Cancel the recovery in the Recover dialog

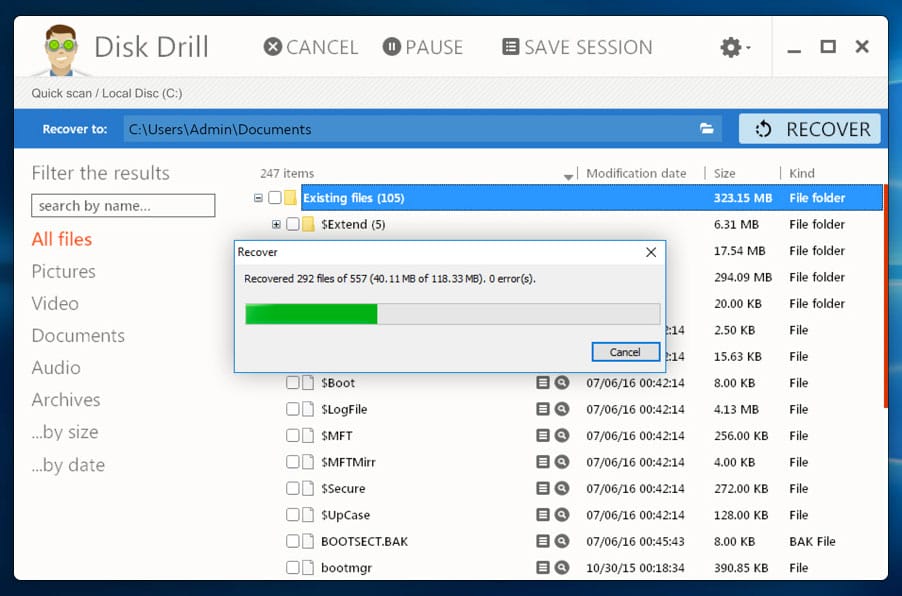[x=625, y=352]
